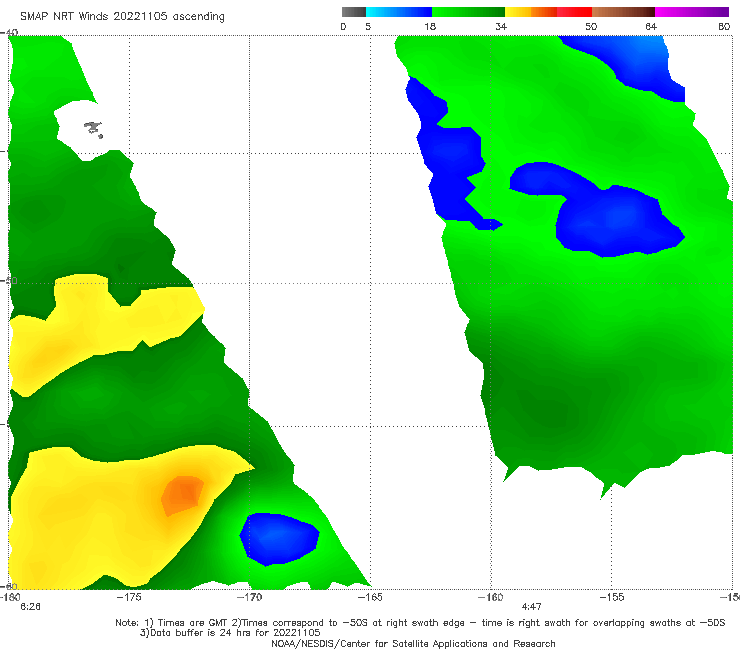The height and width of the screenshot is (650, 740).
Task: Click the color bar label "64"
Action: click(x=651, y=26)
